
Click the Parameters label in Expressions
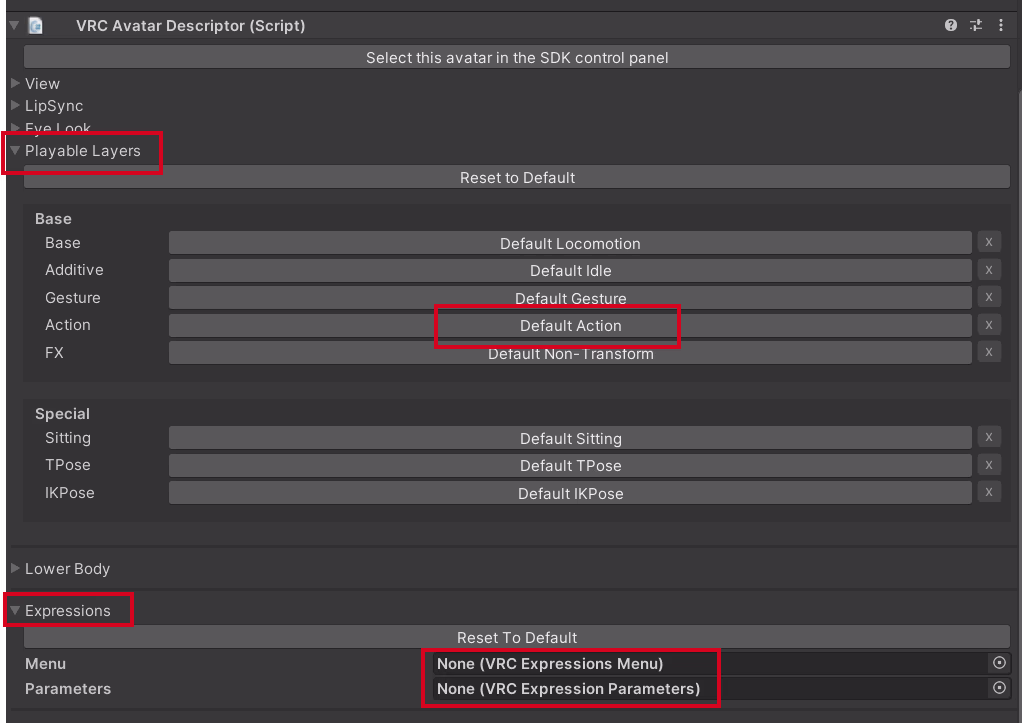pyautogui.click(x=68, y=688)
